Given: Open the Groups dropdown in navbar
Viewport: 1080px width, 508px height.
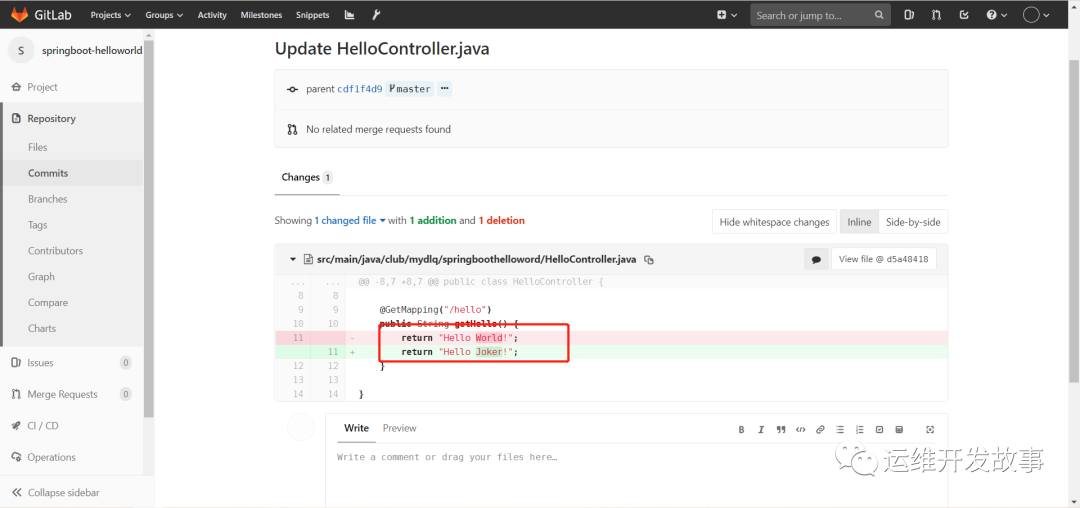Looking at the screenshot, I should click(164, 14).
